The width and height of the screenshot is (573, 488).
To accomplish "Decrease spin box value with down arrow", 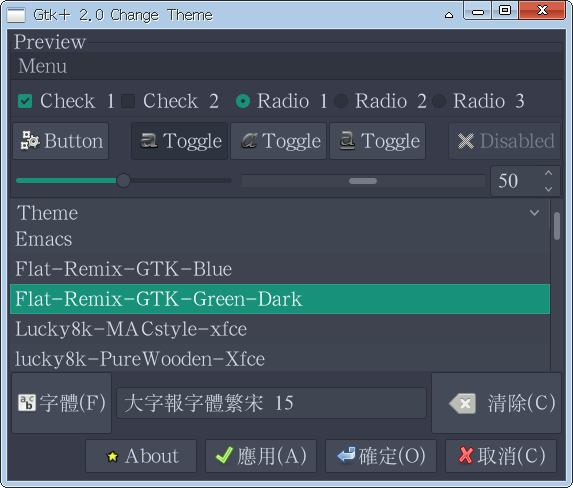I will (x=548, y=189).
